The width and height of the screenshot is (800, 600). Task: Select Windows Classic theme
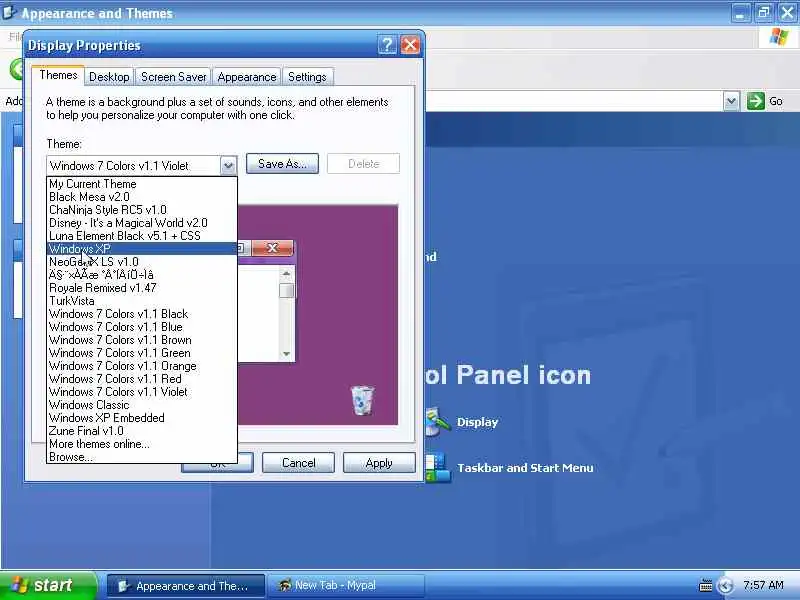pos(142,405)
